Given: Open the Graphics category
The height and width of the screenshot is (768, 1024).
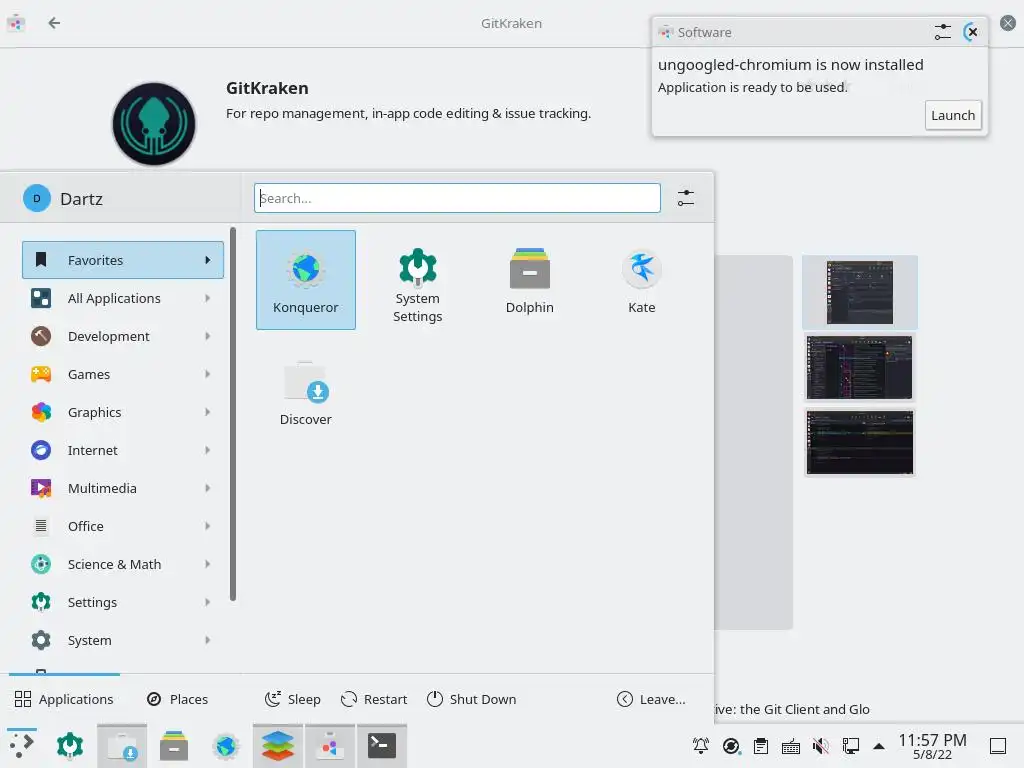Looking at the screenshot, I should (123, 412).
